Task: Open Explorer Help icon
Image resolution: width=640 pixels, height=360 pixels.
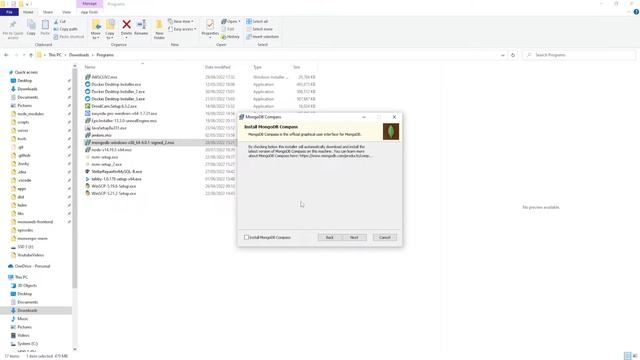Action: pyautogui.click(x=636, y=12)
